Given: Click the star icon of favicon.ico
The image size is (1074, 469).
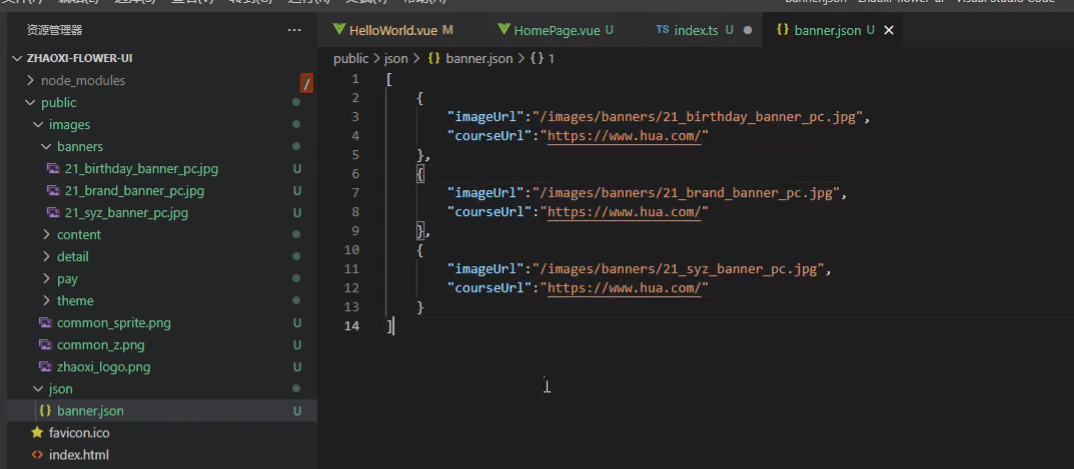Looking at the screenshot, I should click(x=37, y=433).
